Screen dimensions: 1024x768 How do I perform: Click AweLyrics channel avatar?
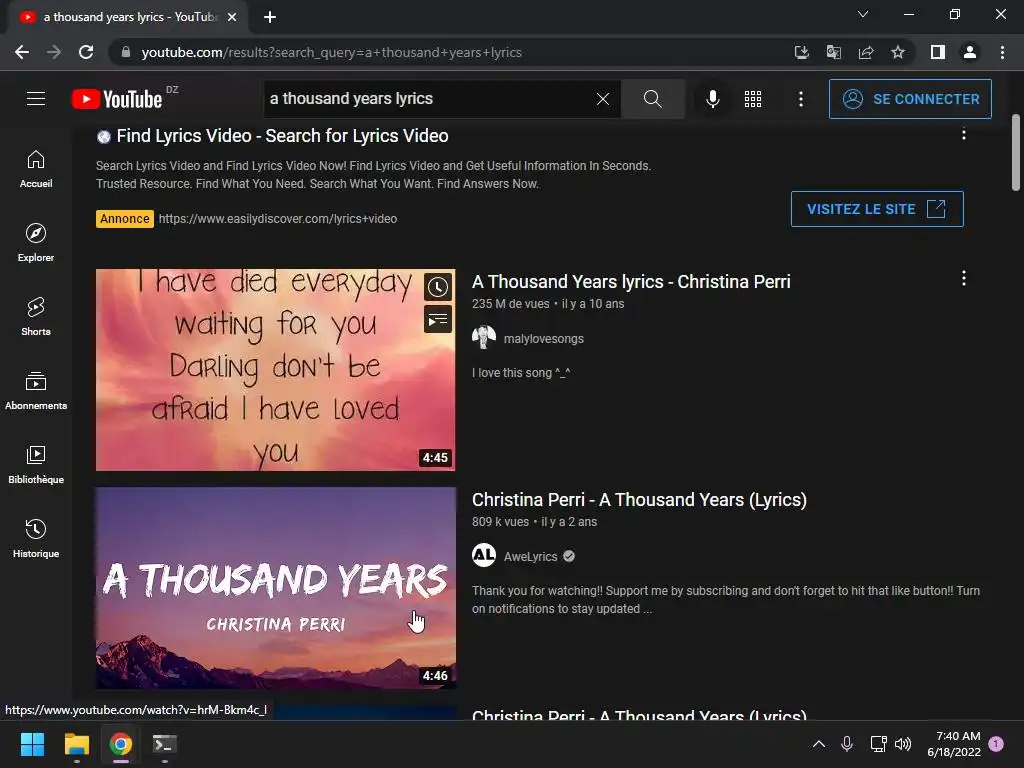[484, 556]
